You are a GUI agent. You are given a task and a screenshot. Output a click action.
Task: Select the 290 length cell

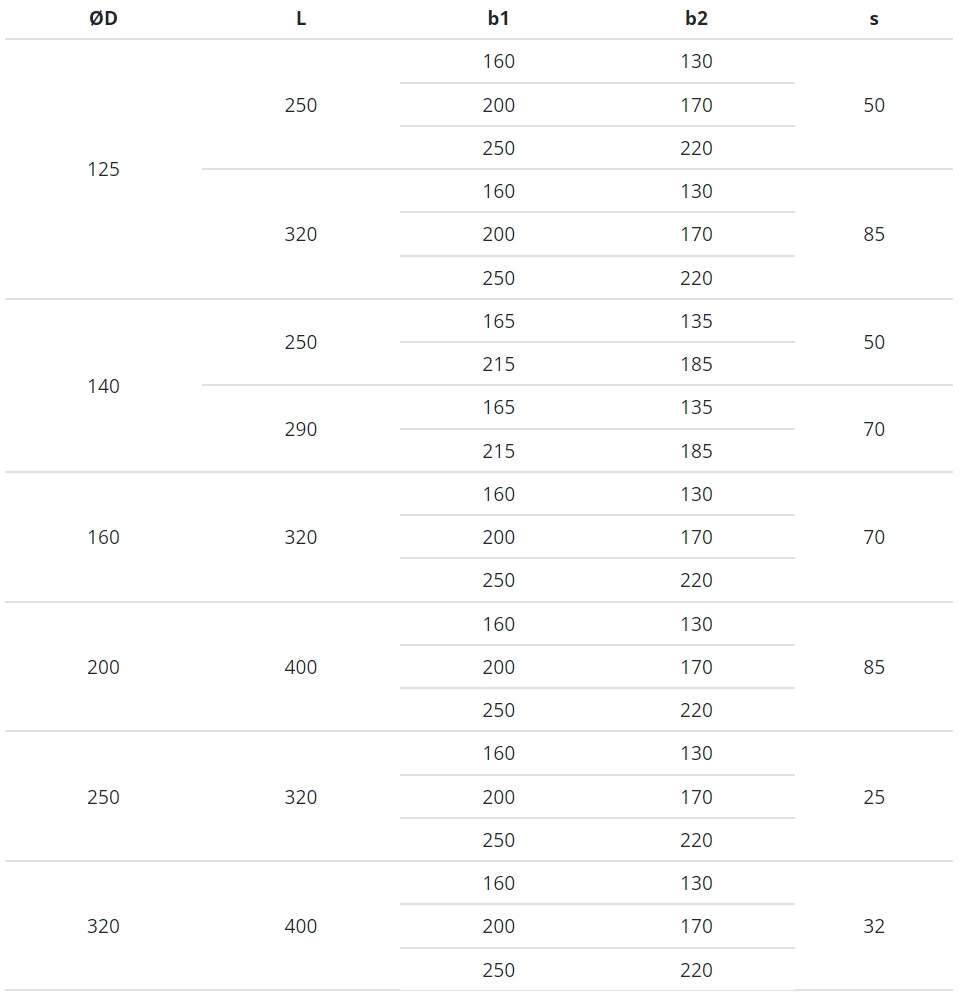[301, 429]
